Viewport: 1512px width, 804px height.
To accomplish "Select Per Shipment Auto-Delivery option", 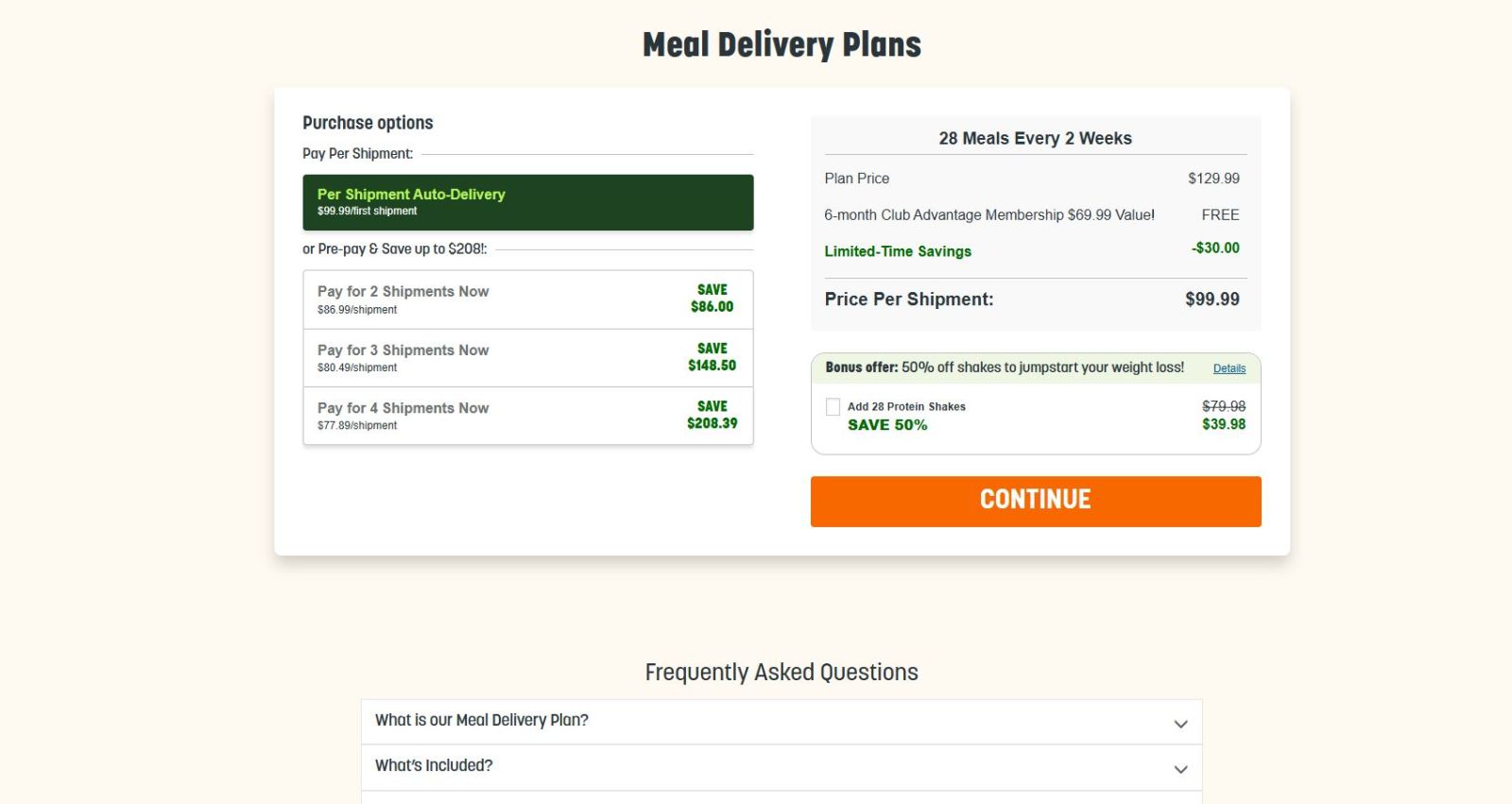I will (528, 202).
